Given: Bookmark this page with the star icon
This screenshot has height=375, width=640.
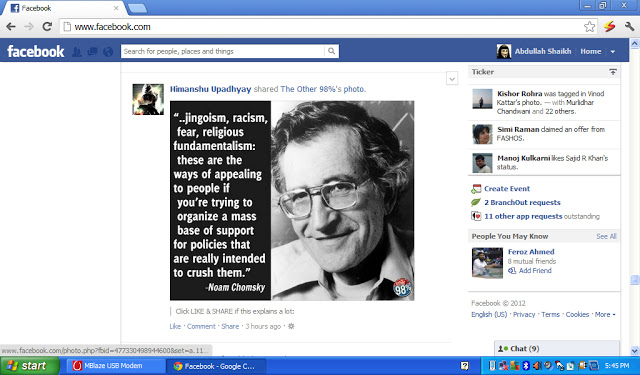Looking at the screenshot, I should point(589,27).
